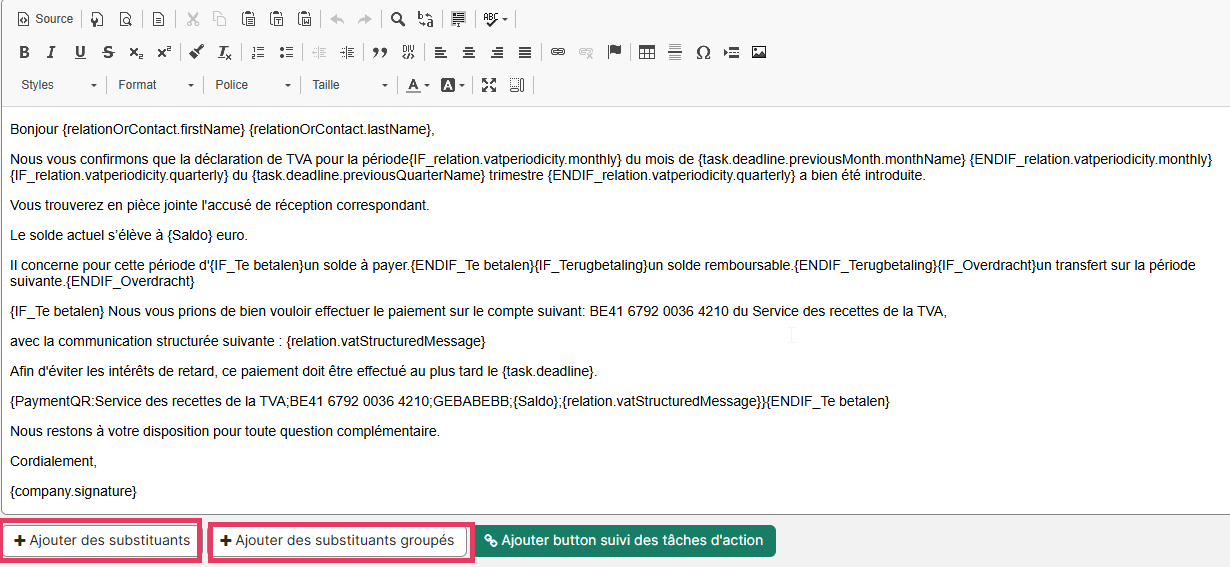The height and width of the screenshot is (567, 1230).
Task: Toggle Strikethrough formatting
Action: point(108,52)
